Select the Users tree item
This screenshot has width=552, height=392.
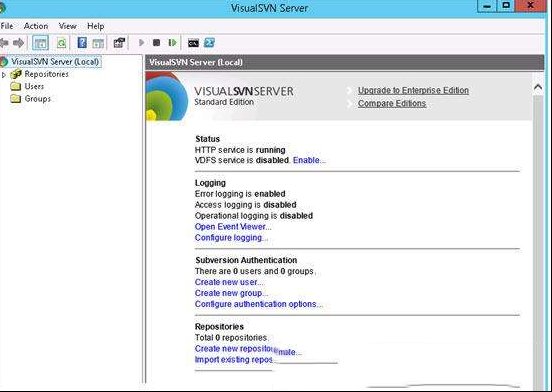(34, 86)
